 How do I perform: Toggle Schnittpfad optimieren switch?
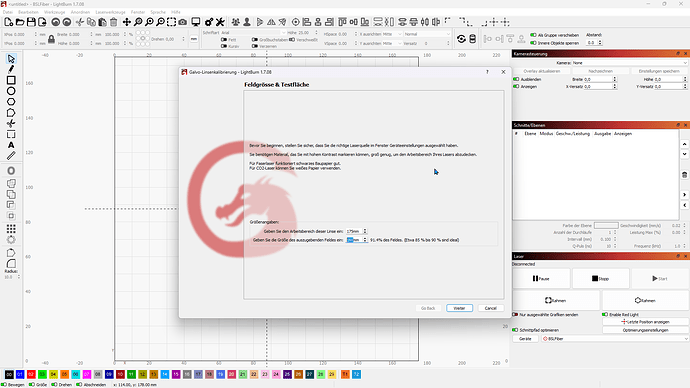click(515, 329)
